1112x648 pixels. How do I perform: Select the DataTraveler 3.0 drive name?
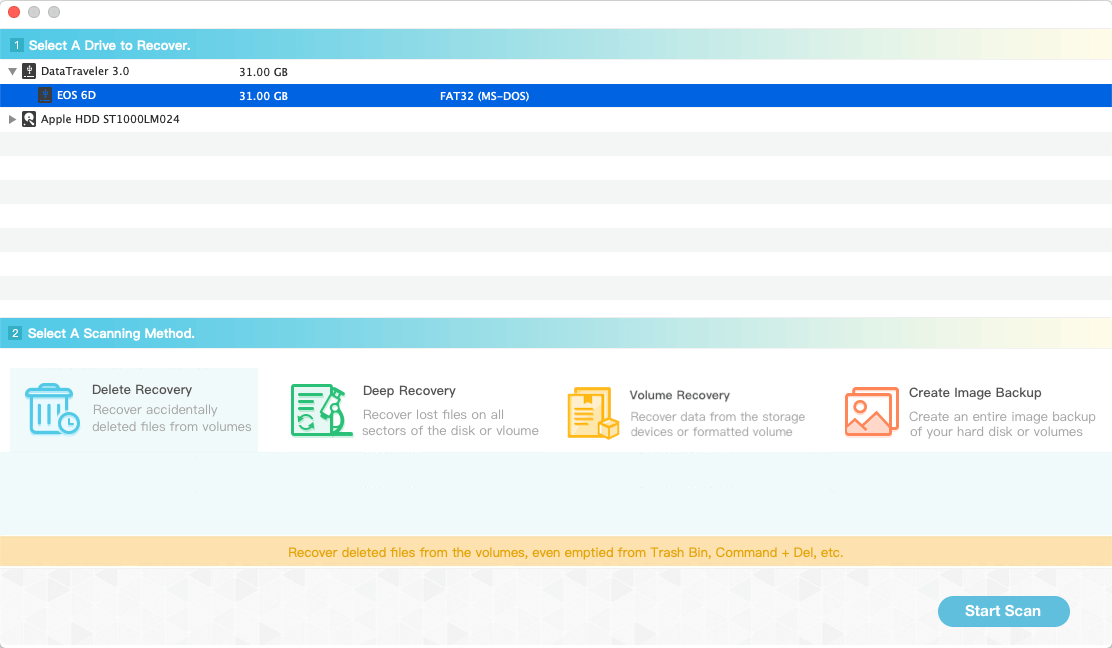pyautogui.click(x=85, y=71)
